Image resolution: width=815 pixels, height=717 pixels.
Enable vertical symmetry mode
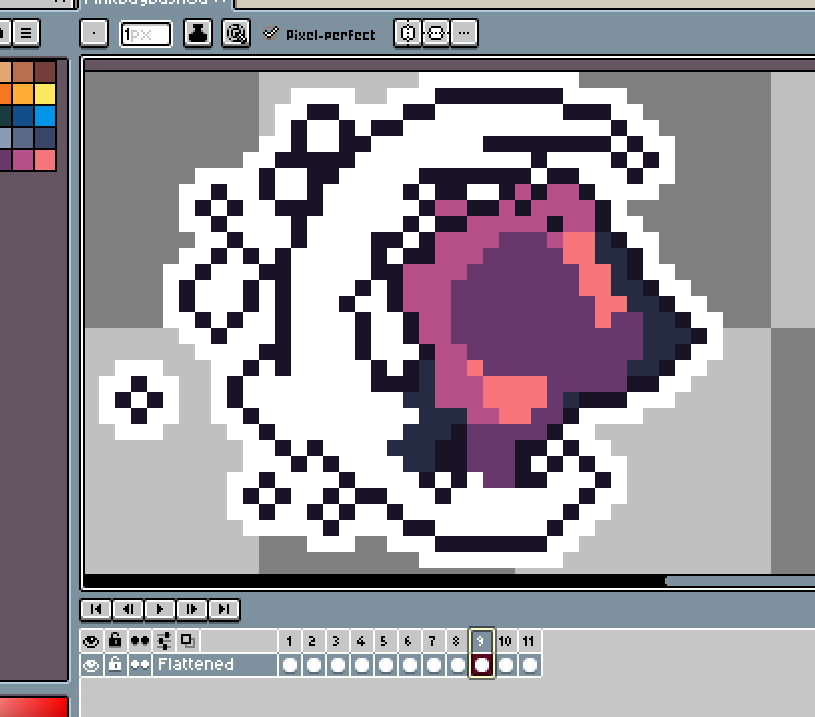pyautogui.click(x=436, y=33)
